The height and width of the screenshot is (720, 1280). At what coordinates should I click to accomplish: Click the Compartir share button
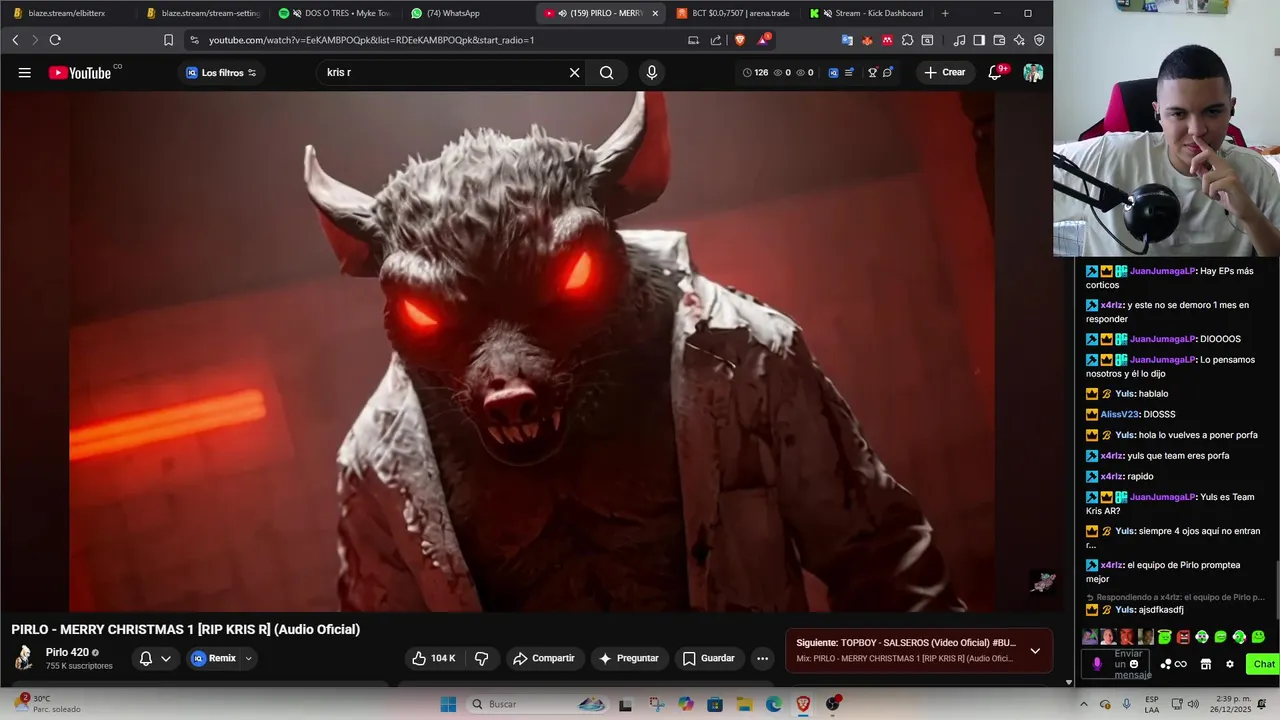coord(544,658)
